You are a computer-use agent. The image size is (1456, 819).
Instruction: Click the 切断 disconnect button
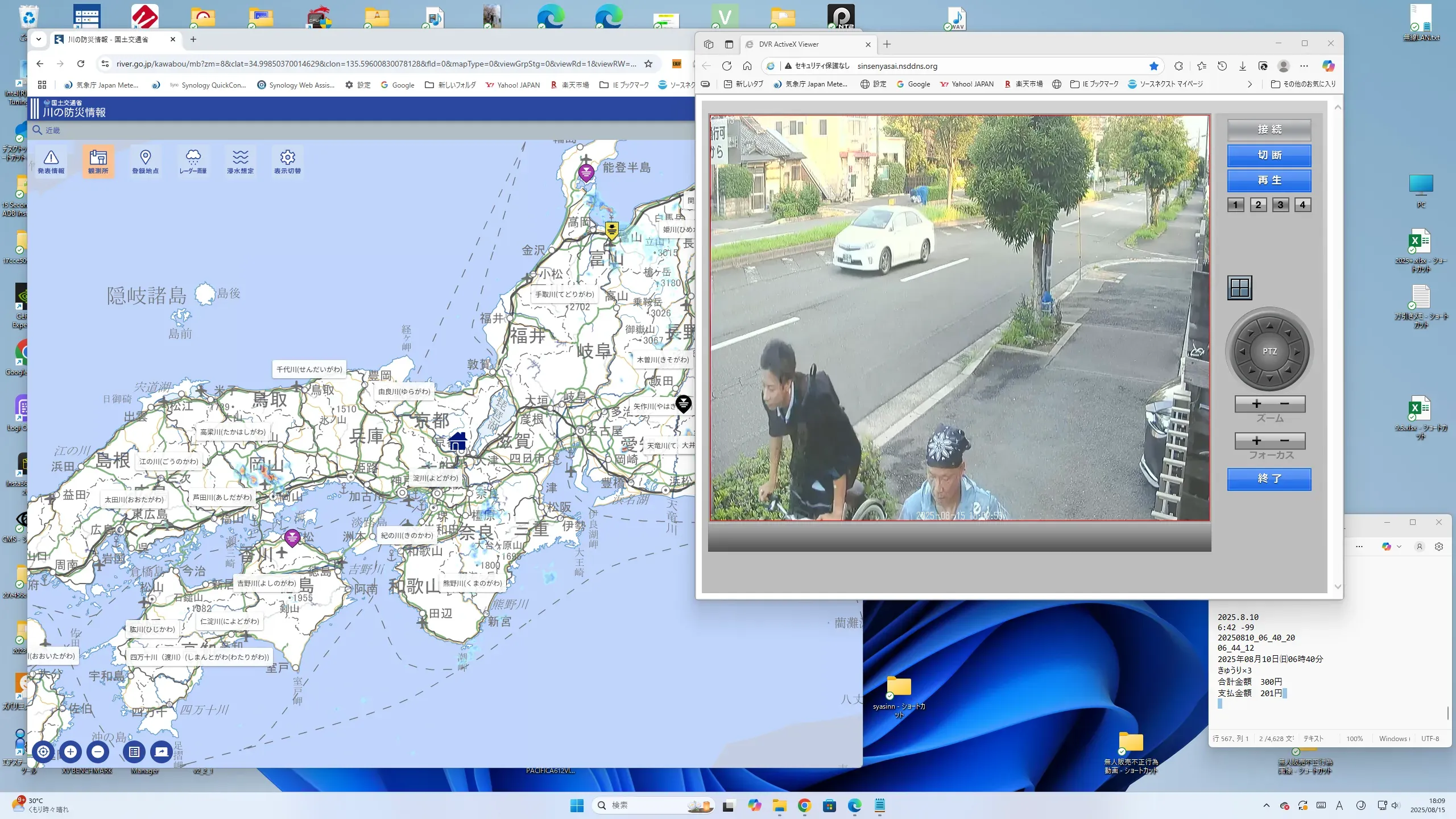click(x=1269, y=155)
